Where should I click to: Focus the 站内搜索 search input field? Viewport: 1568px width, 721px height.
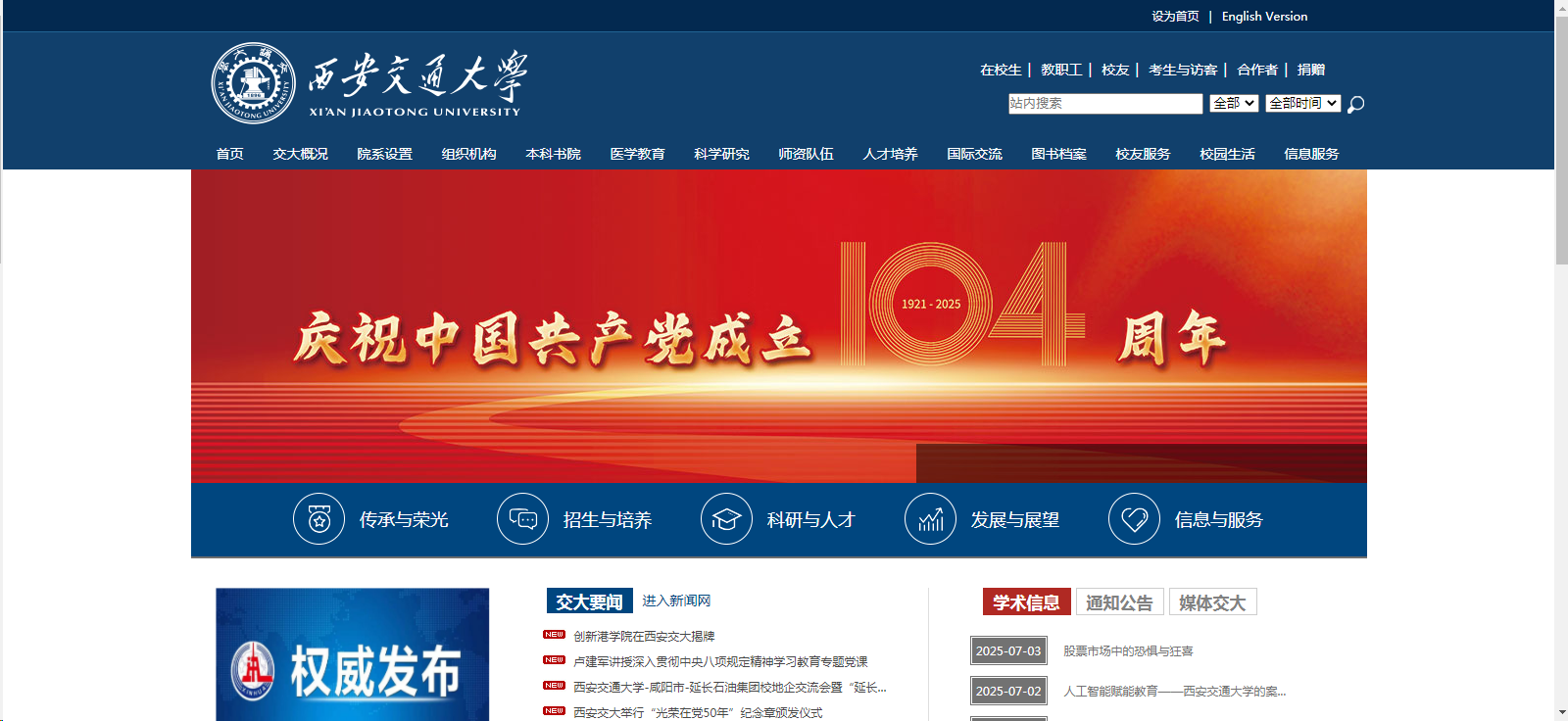(1105, 103)
